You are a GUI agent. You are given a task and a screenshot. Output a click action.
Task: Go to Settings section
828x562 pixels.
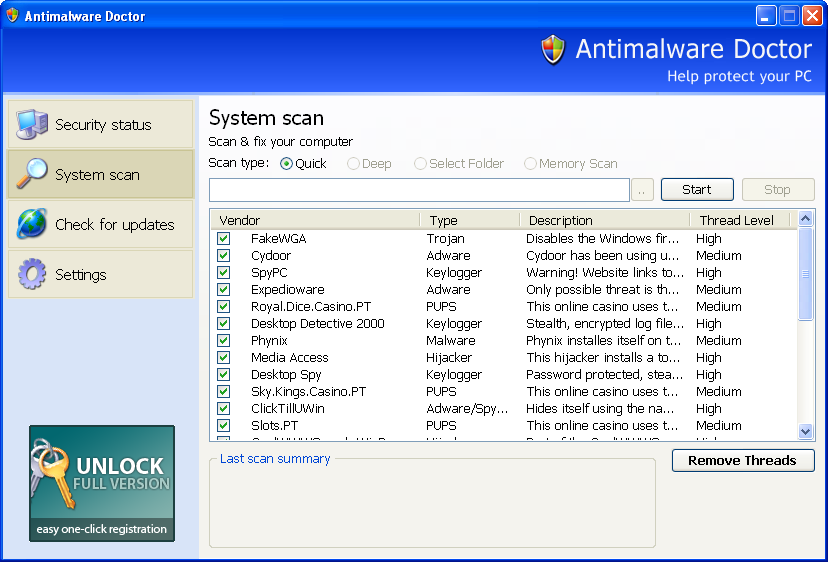point(100,274)
